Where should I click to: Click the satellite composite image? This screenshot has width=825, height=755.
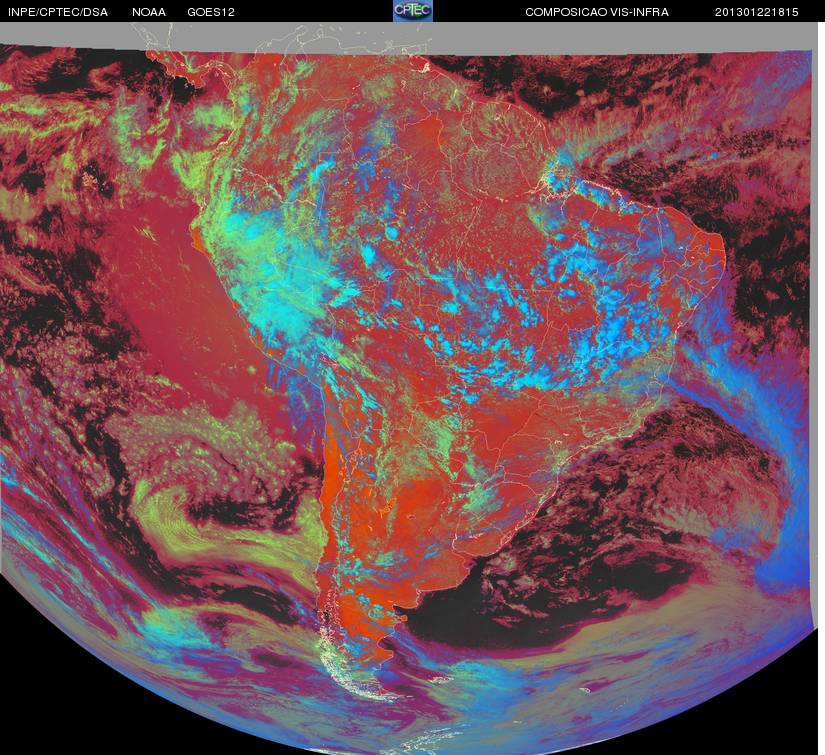tap(409, 388)
